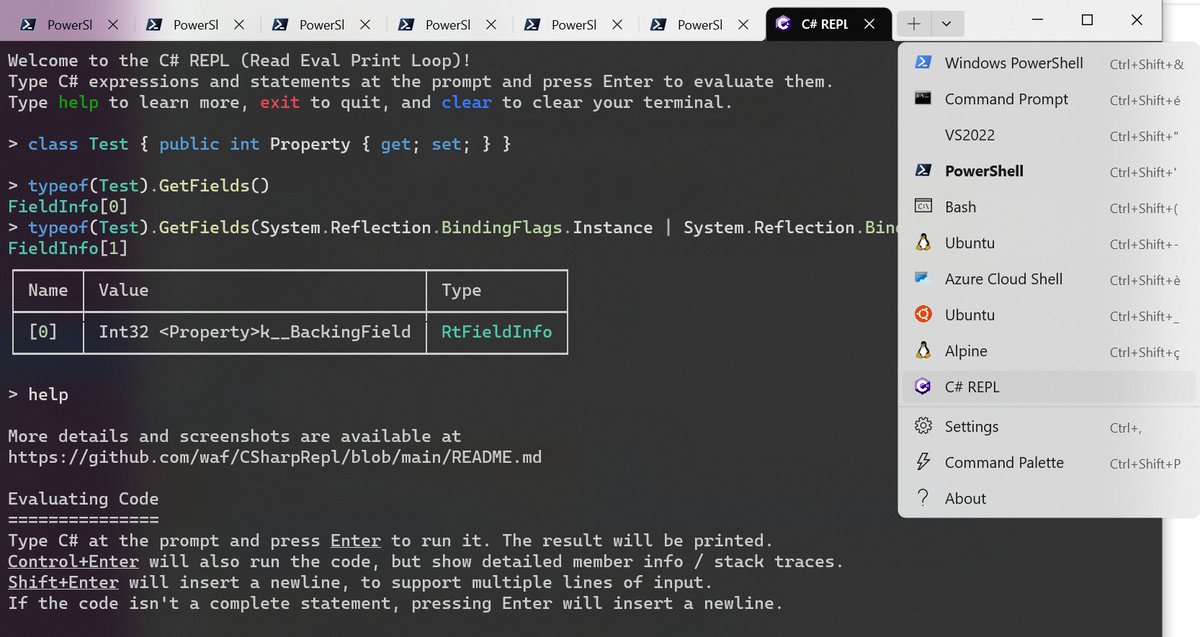Viewport: 1200px width, 637px height.
Task: Click the terminal icon on the active tab
Action: [x=783, y=22]
